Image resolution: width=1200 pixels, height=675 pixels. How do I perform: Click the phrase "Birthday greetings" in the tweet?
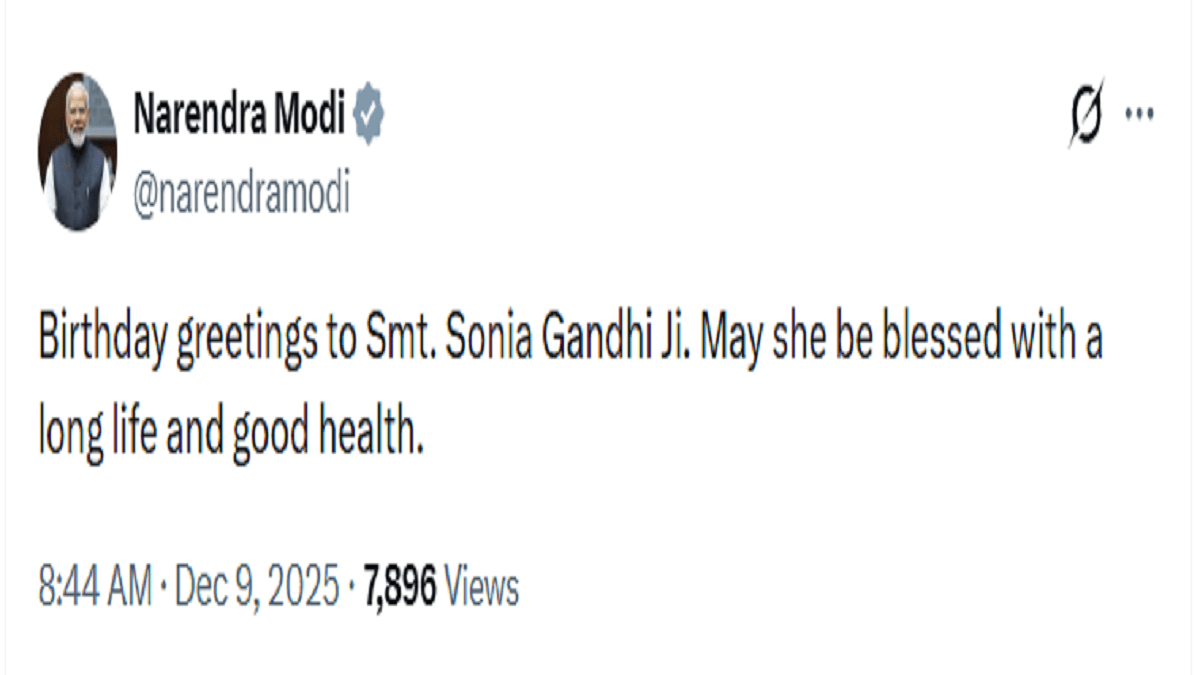click(x=167, y=342)
